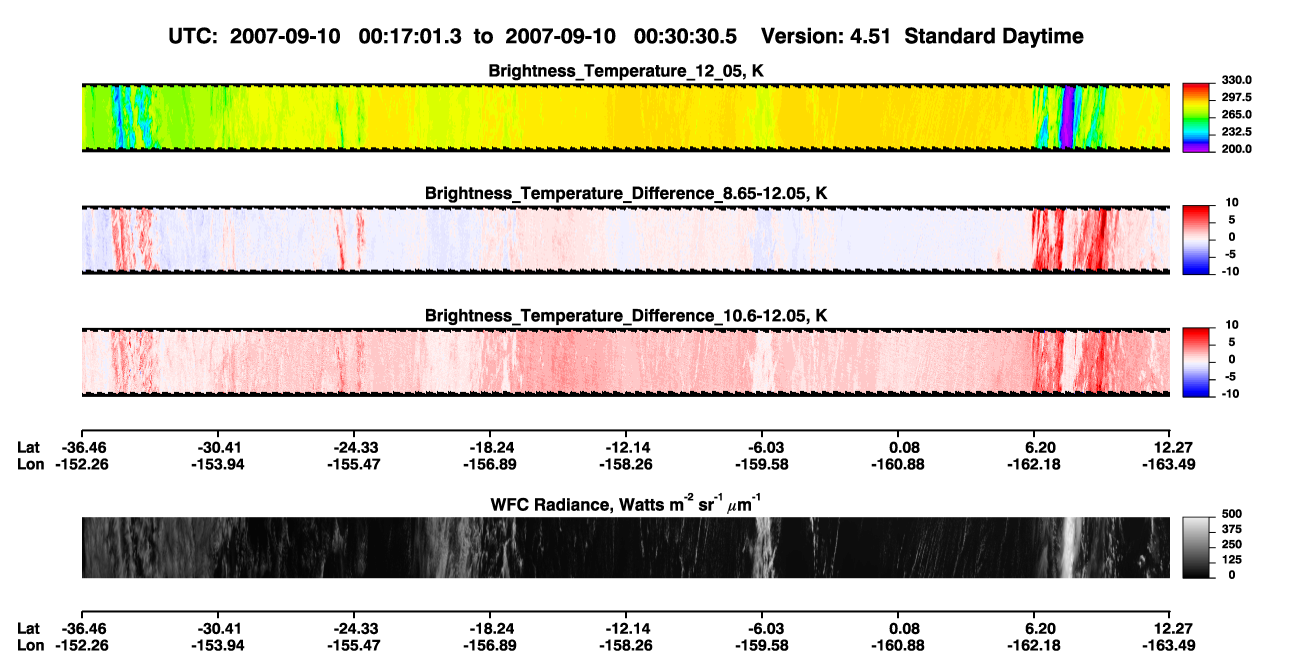
Task: Click "-36.46" latitude on the upper axis
Action: click(82, 448)
